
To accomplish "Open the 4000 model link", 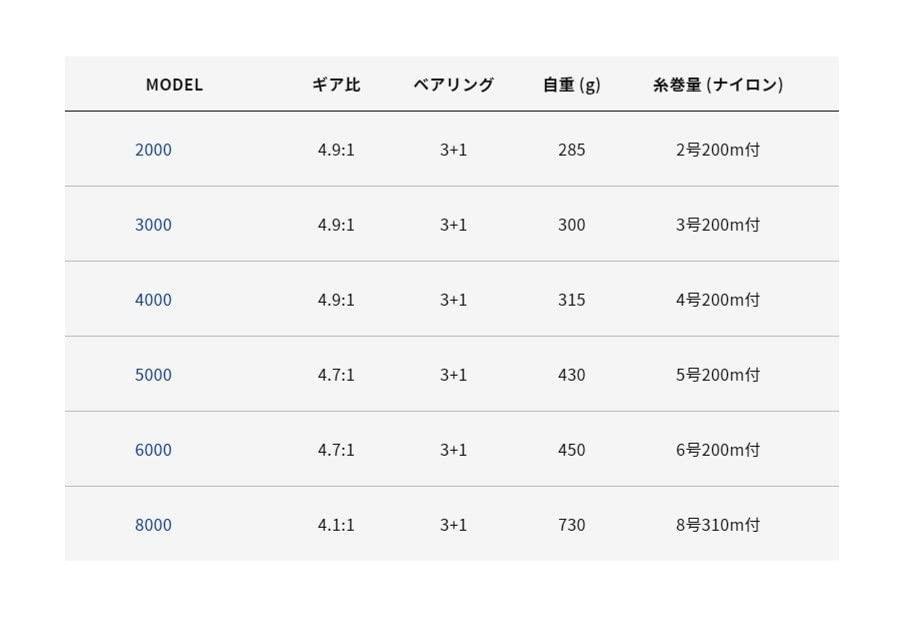I will tap(153, 300).
